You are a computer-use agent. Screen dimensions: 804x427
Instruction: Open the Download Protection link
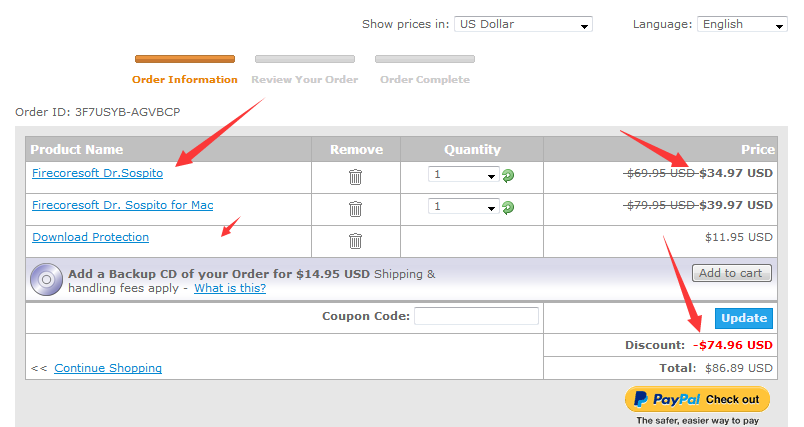point(90,237)
